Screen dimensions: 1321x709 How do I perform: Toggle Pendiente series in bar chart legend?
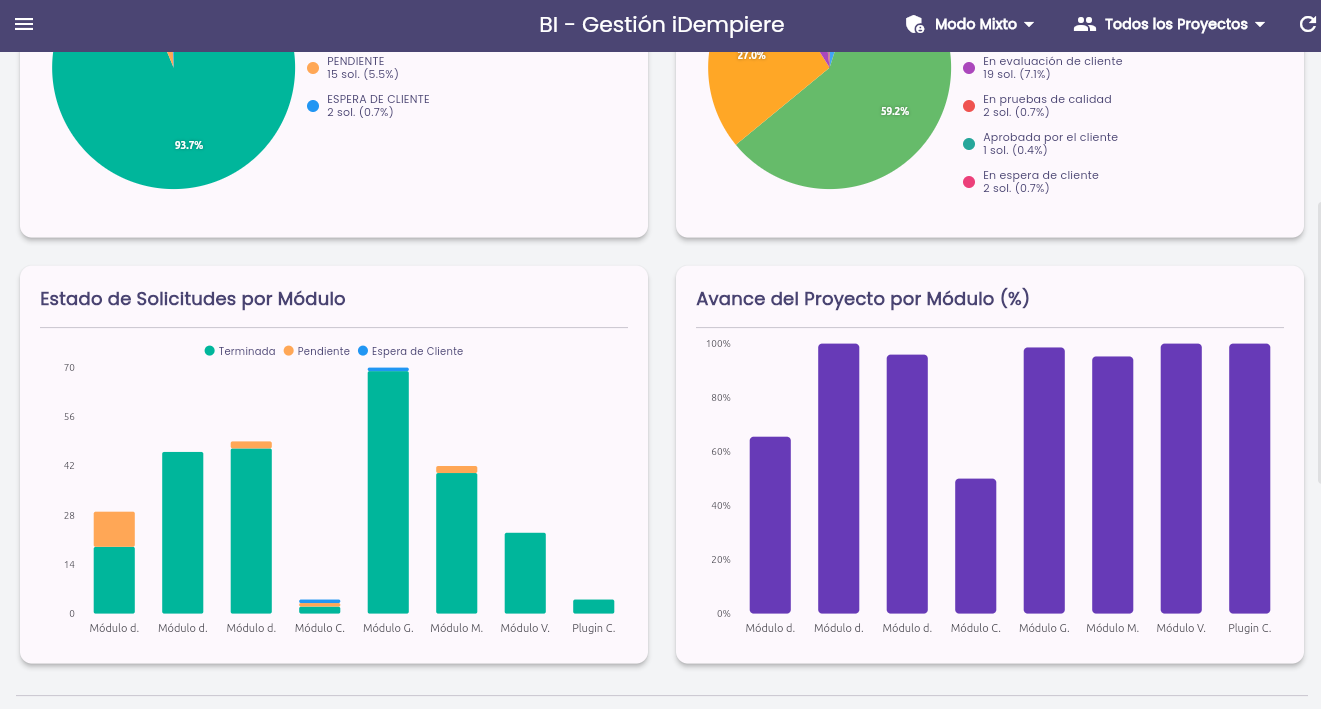317,351
